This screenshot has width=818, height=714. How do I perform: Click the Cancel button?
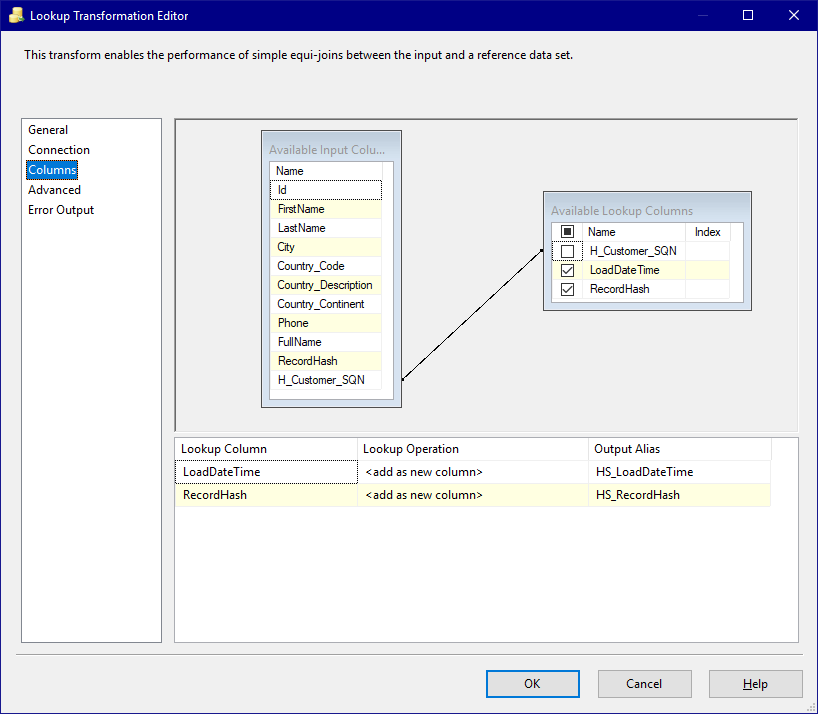[x=644, y=684]
